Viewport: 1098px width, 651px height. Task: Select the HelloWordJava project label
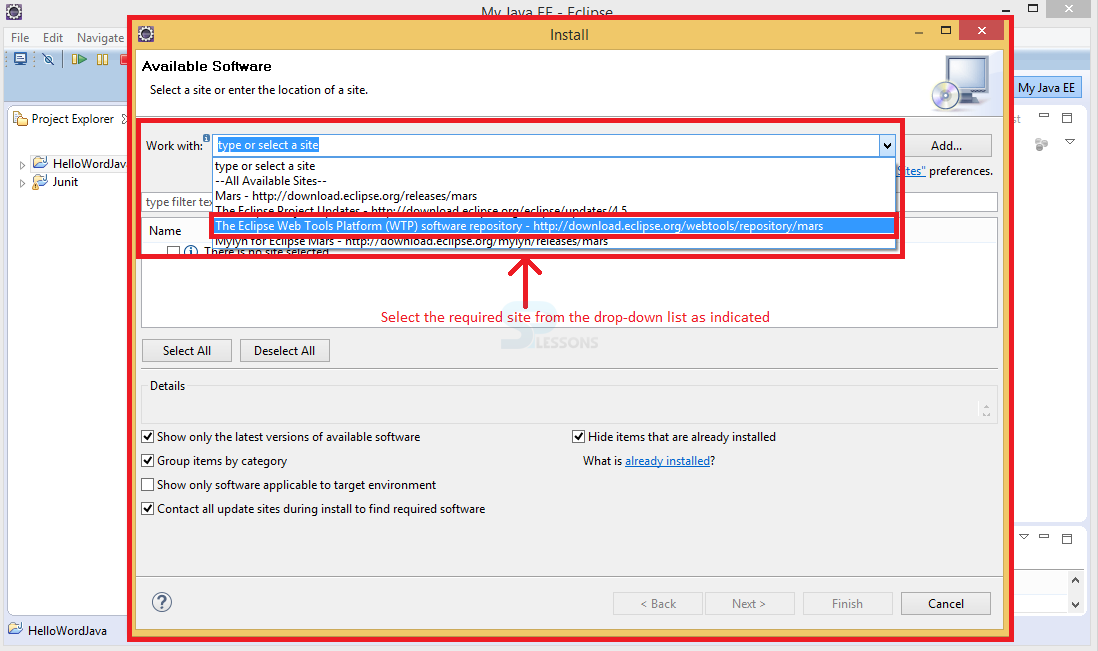tap(89, 164)
